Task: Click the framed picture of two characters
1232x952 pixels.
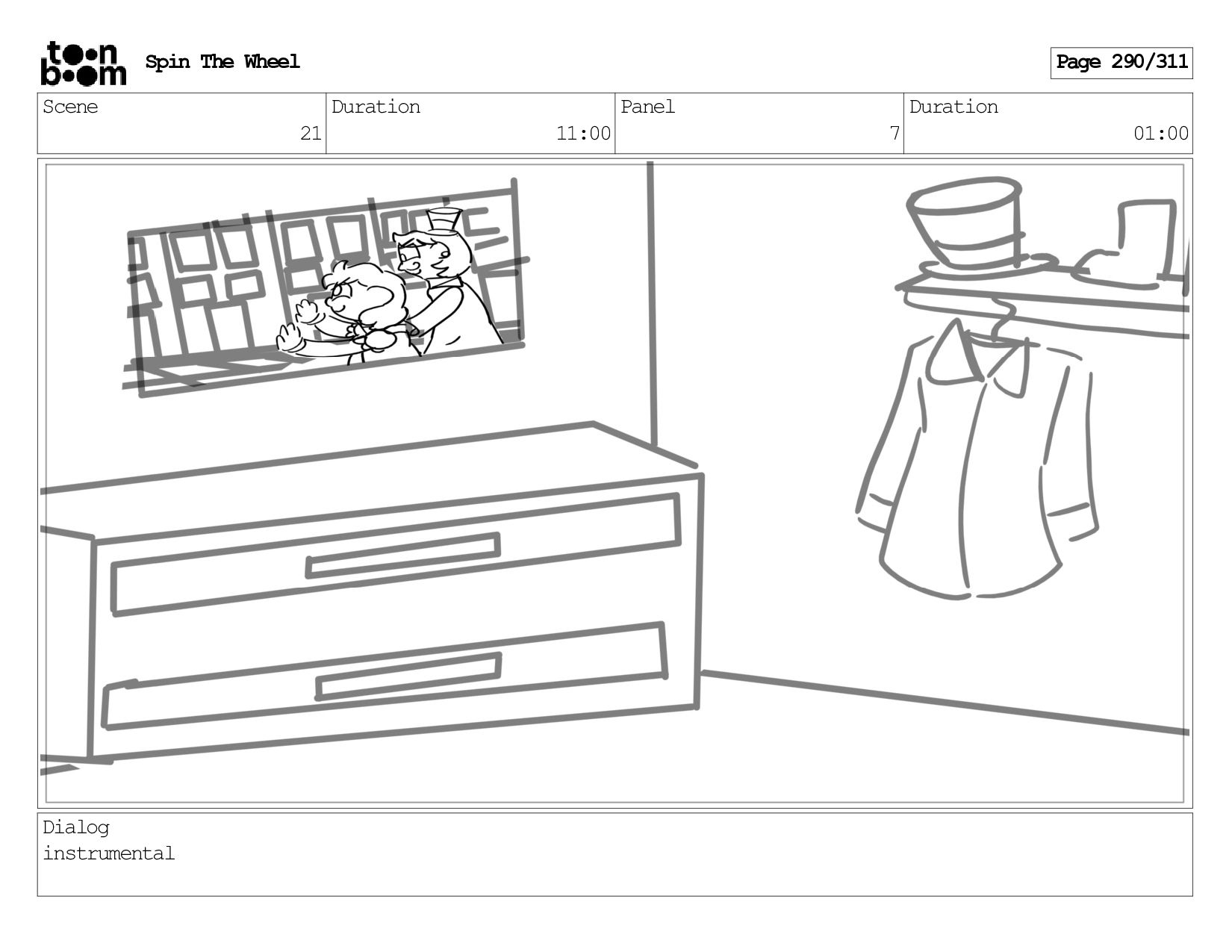Action: point(326,287)
